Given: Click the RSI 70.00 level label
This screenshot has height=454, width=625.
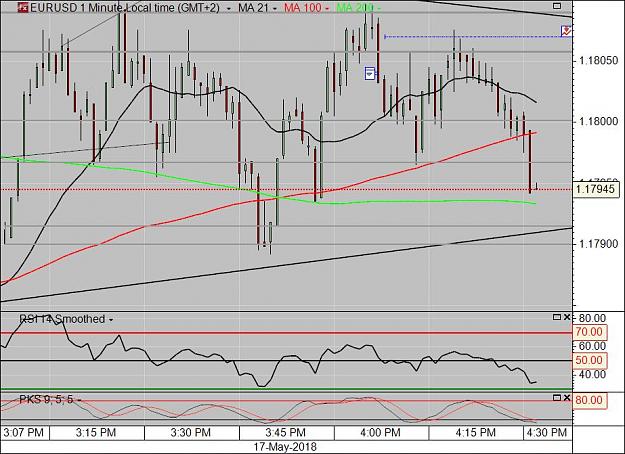Looking at the screenshot, I should point(589,332).
